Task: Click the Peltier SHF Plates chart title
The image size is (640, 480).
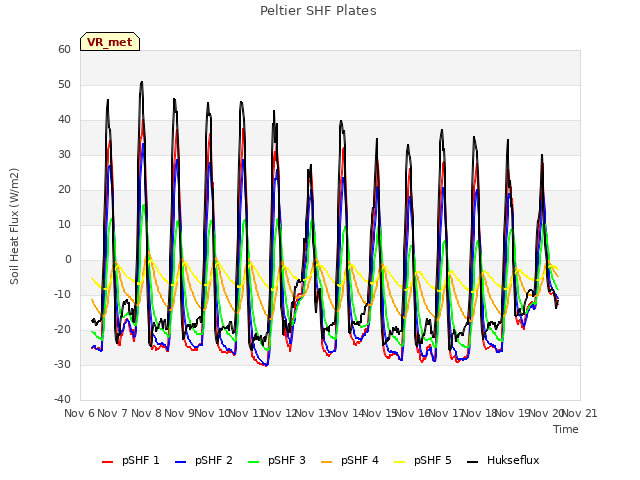Action: point(318,11)
